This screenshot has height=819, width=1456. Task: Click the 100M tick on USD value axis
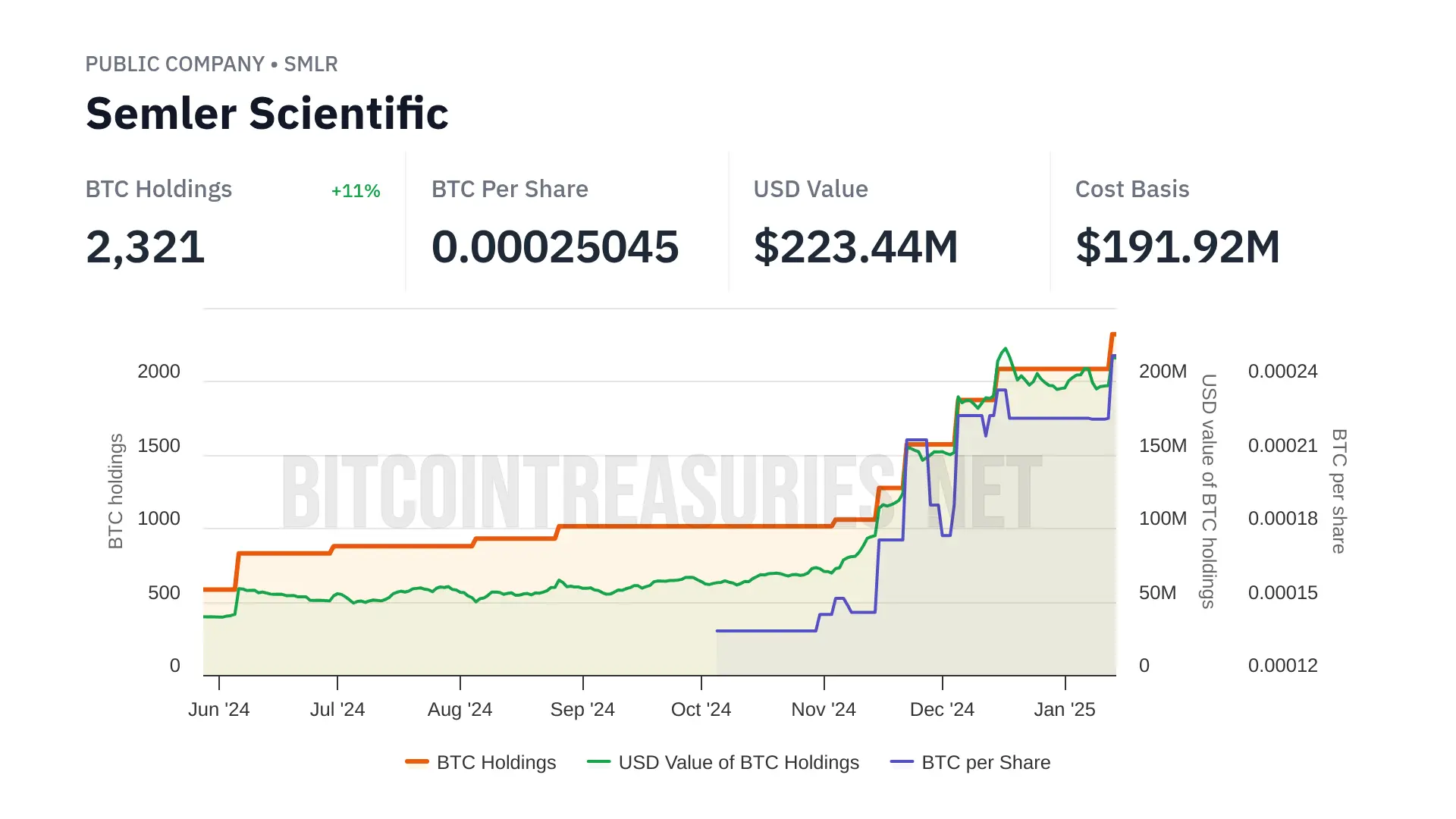tap(1163, 519)
